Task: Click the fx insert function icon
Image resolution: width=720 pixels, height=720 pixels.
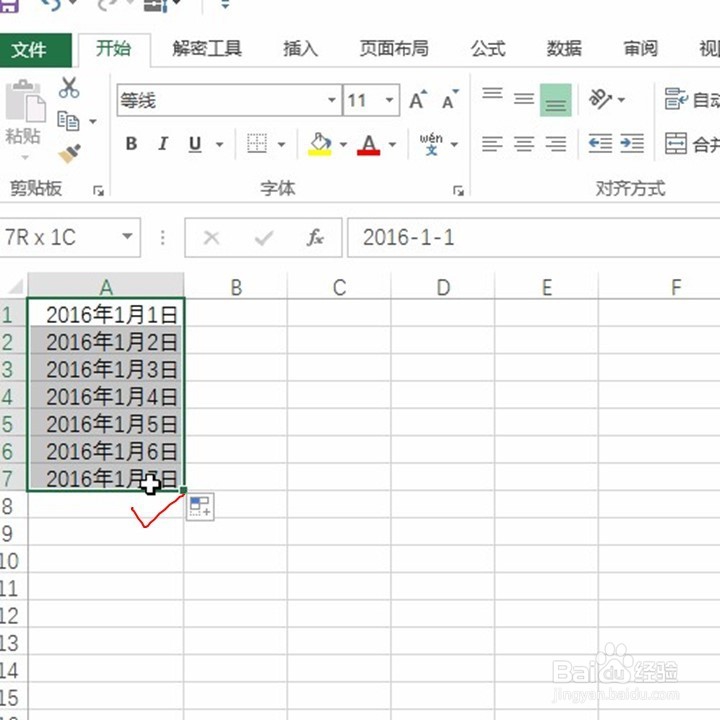Action: (315, 237)
